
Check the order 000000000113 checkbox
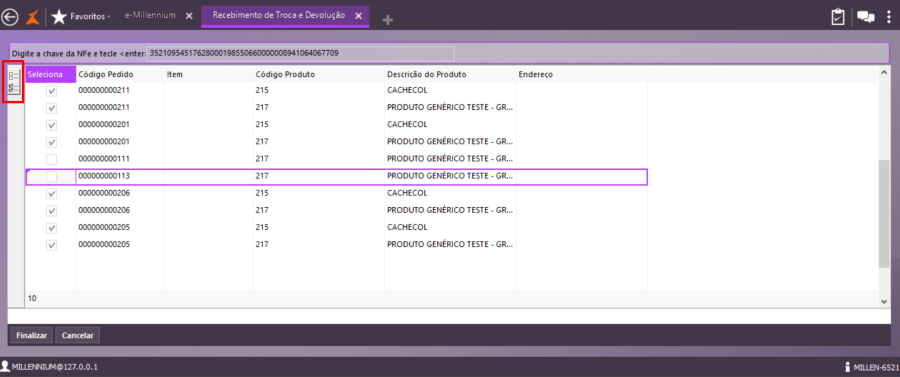[x=52, y=177]
